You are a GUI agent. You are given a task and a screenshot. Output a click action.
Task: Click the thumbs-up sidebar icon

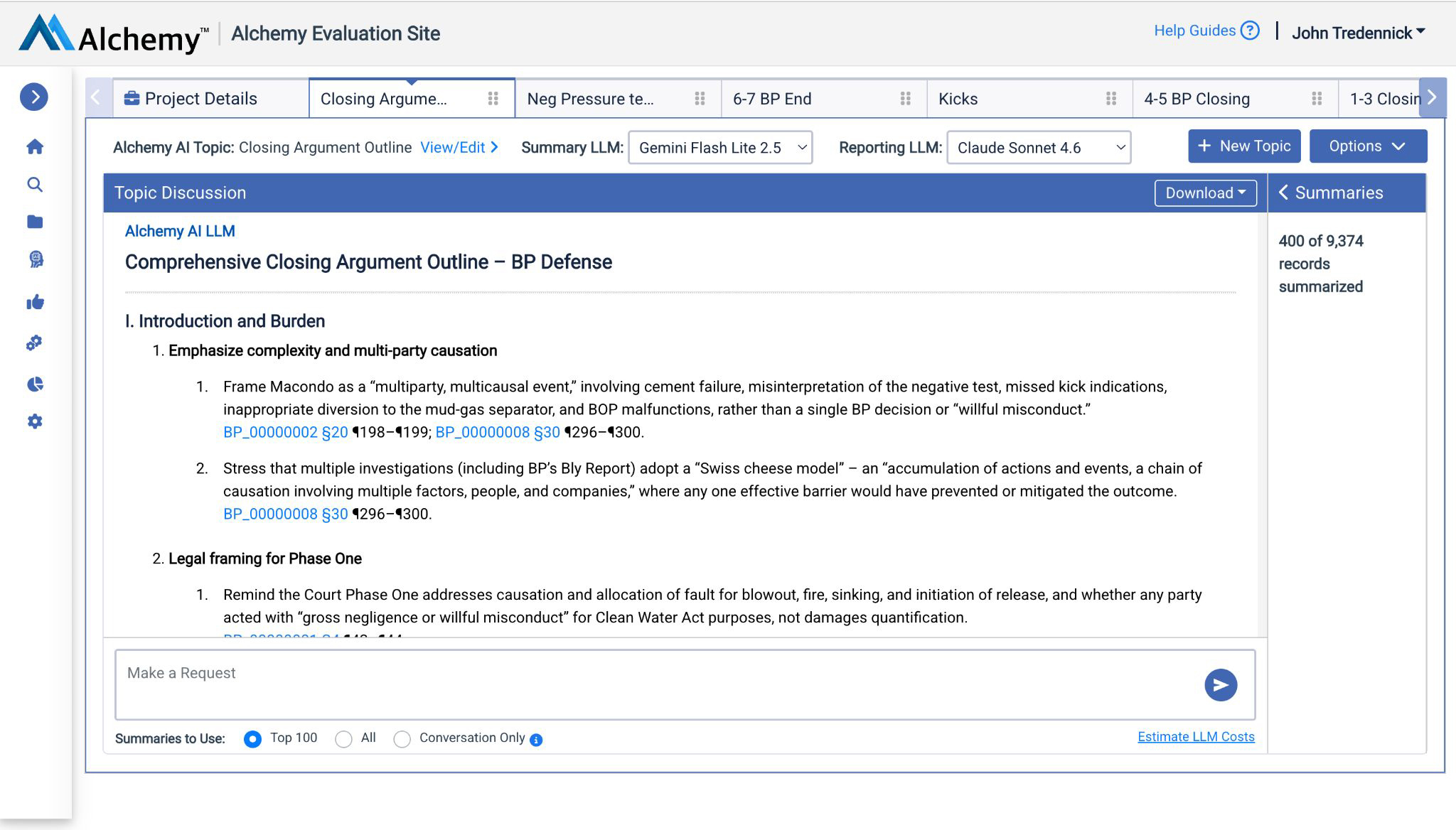point(35,303)
